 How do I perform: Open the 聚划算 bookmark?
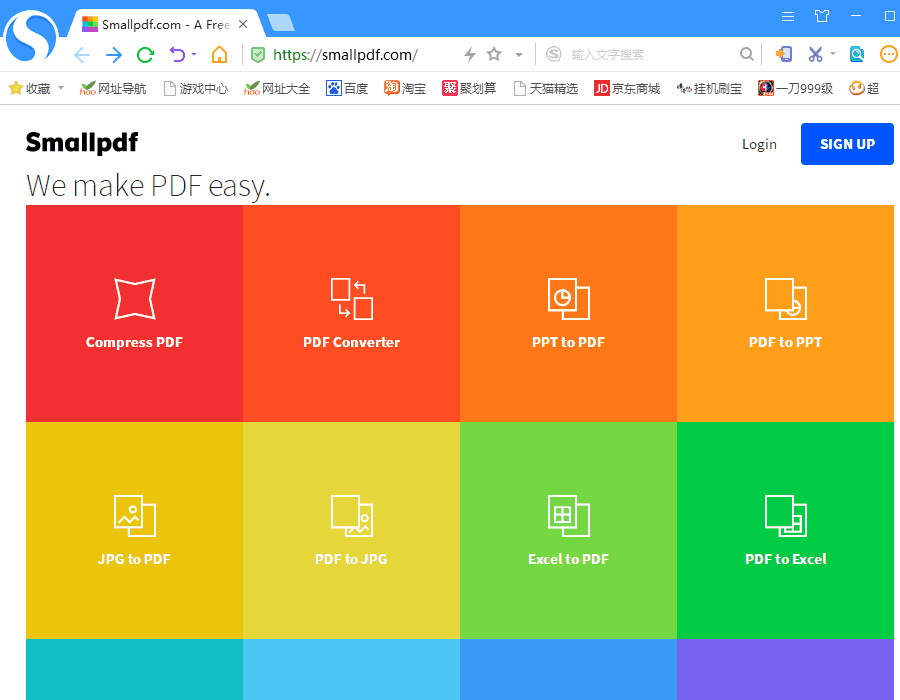point(469,88)
